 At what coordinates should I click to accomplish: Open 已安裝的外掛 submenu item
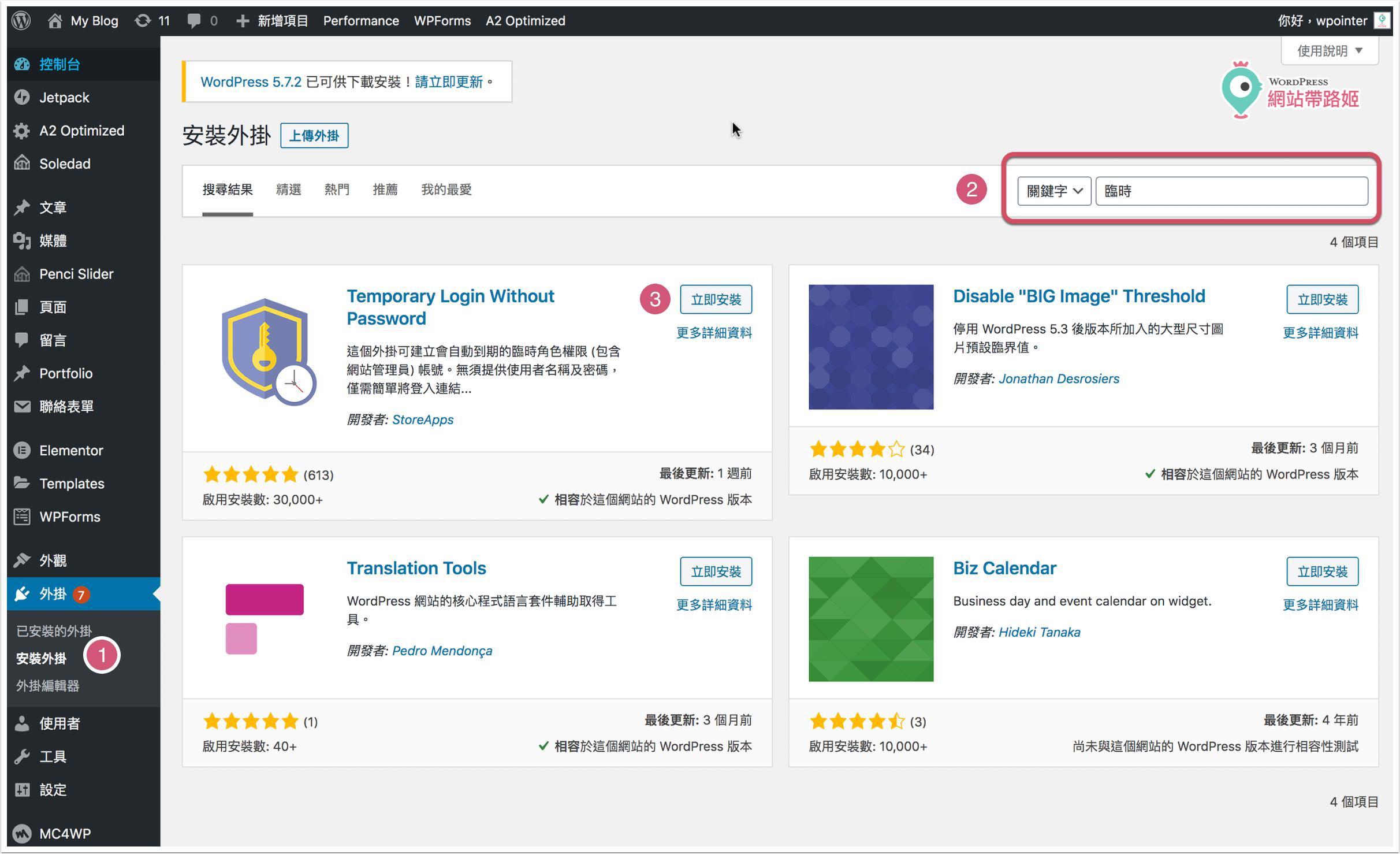click(x=54, y=631)
